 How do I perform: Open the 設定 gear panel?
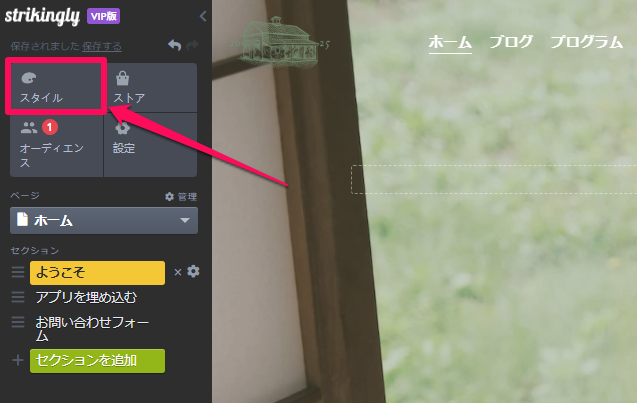pyautogui.click(x=151, y=145)
